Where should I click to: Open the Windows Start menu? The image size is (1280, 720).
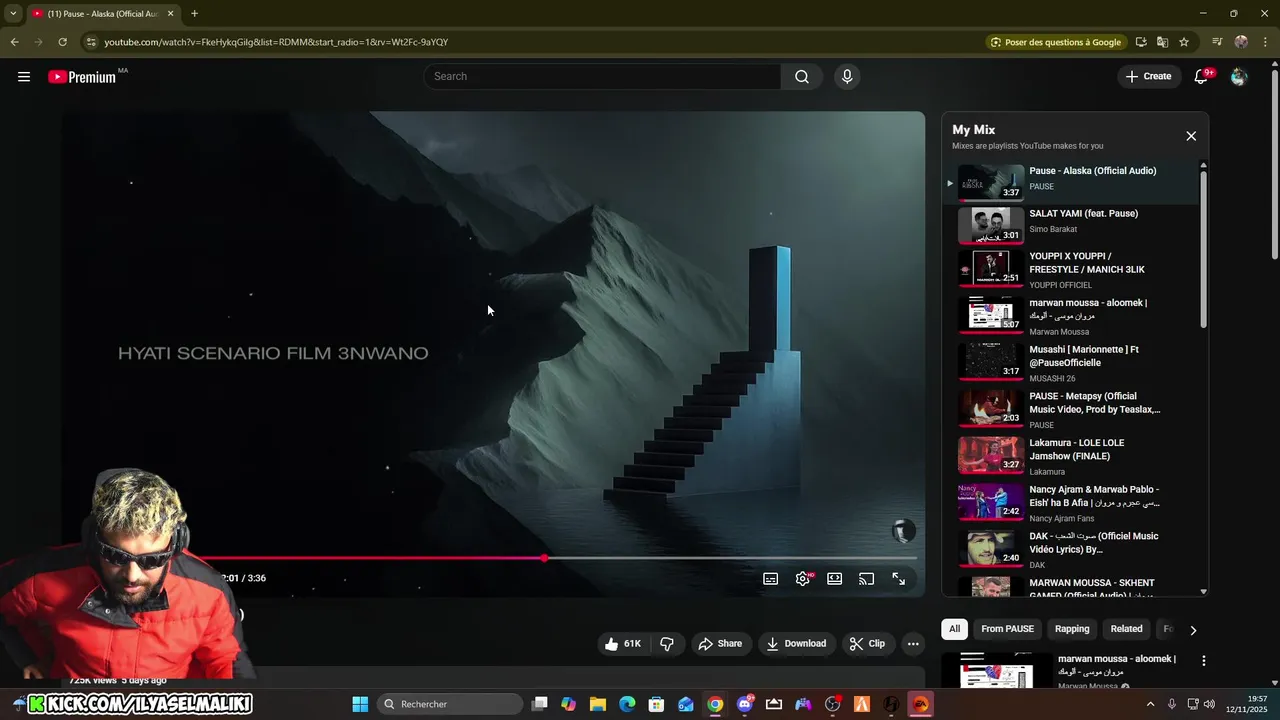[x=360, y=704]
